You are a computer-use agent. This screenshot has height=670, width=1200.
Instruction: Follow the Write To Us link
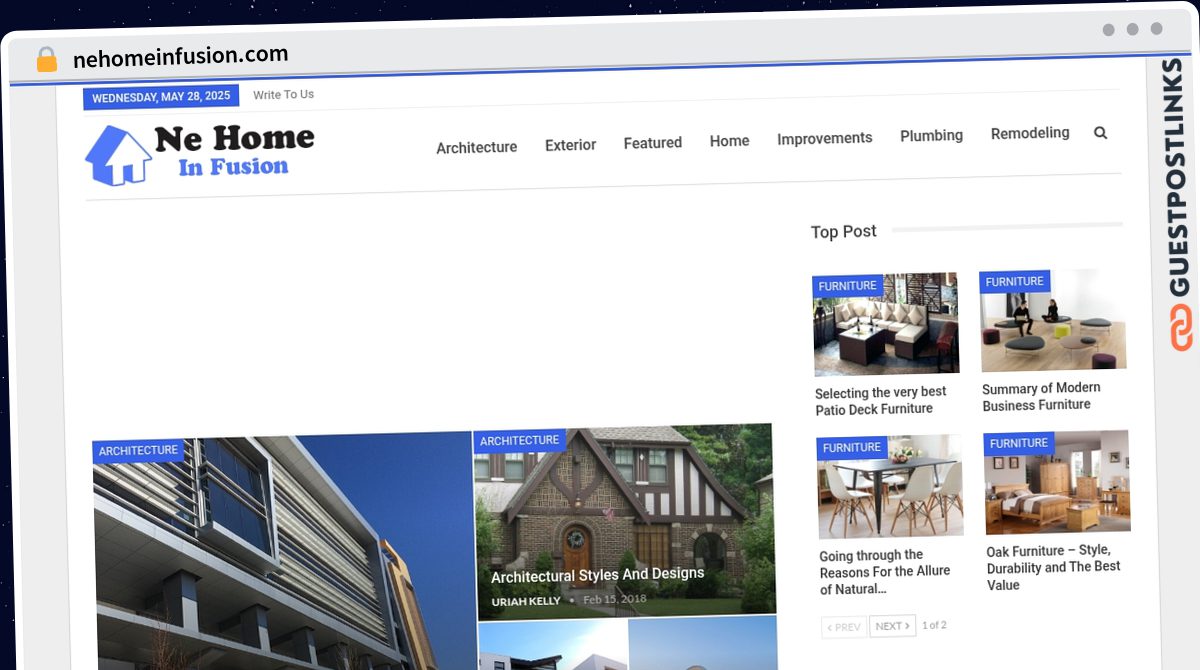283,94
